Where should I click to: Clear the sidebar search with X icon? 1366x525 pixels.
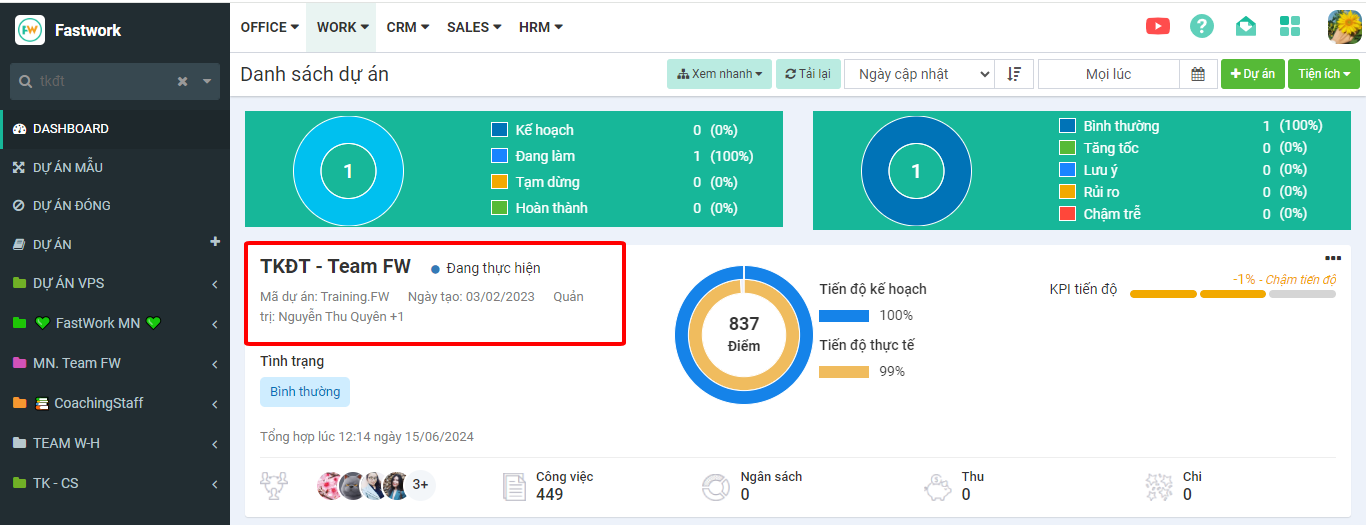182,81
